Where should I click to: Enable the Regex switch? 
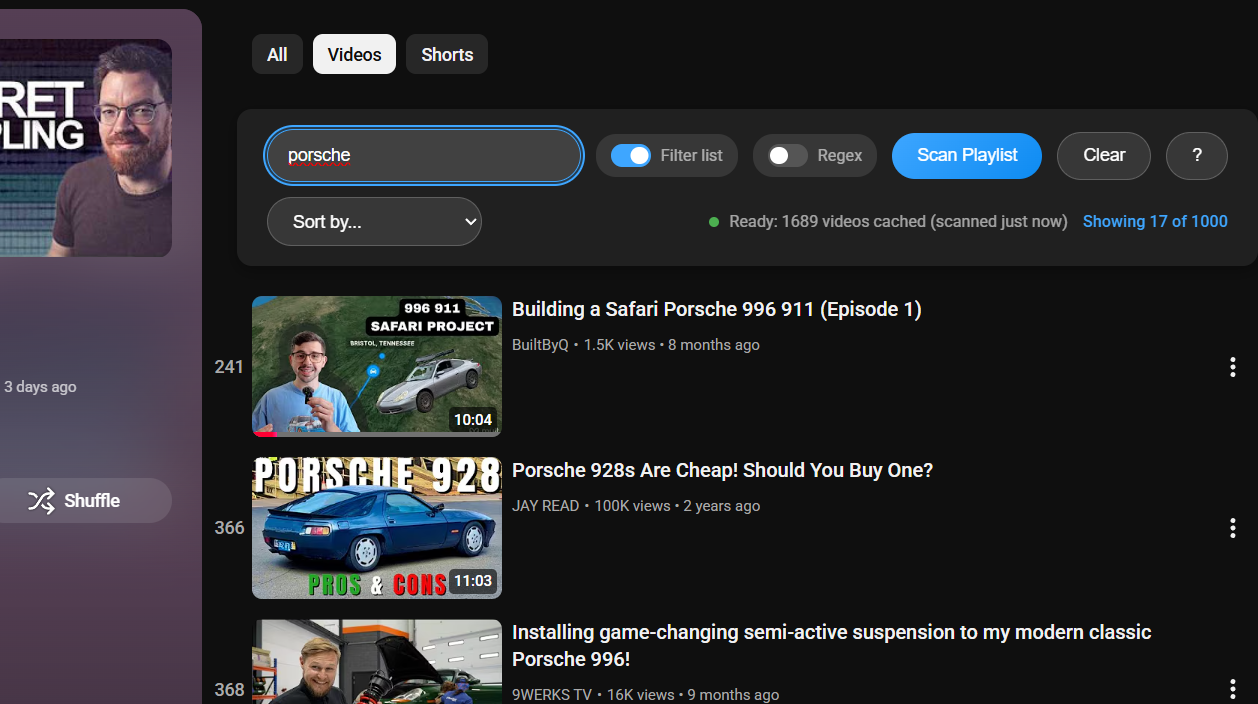point(787,155)
